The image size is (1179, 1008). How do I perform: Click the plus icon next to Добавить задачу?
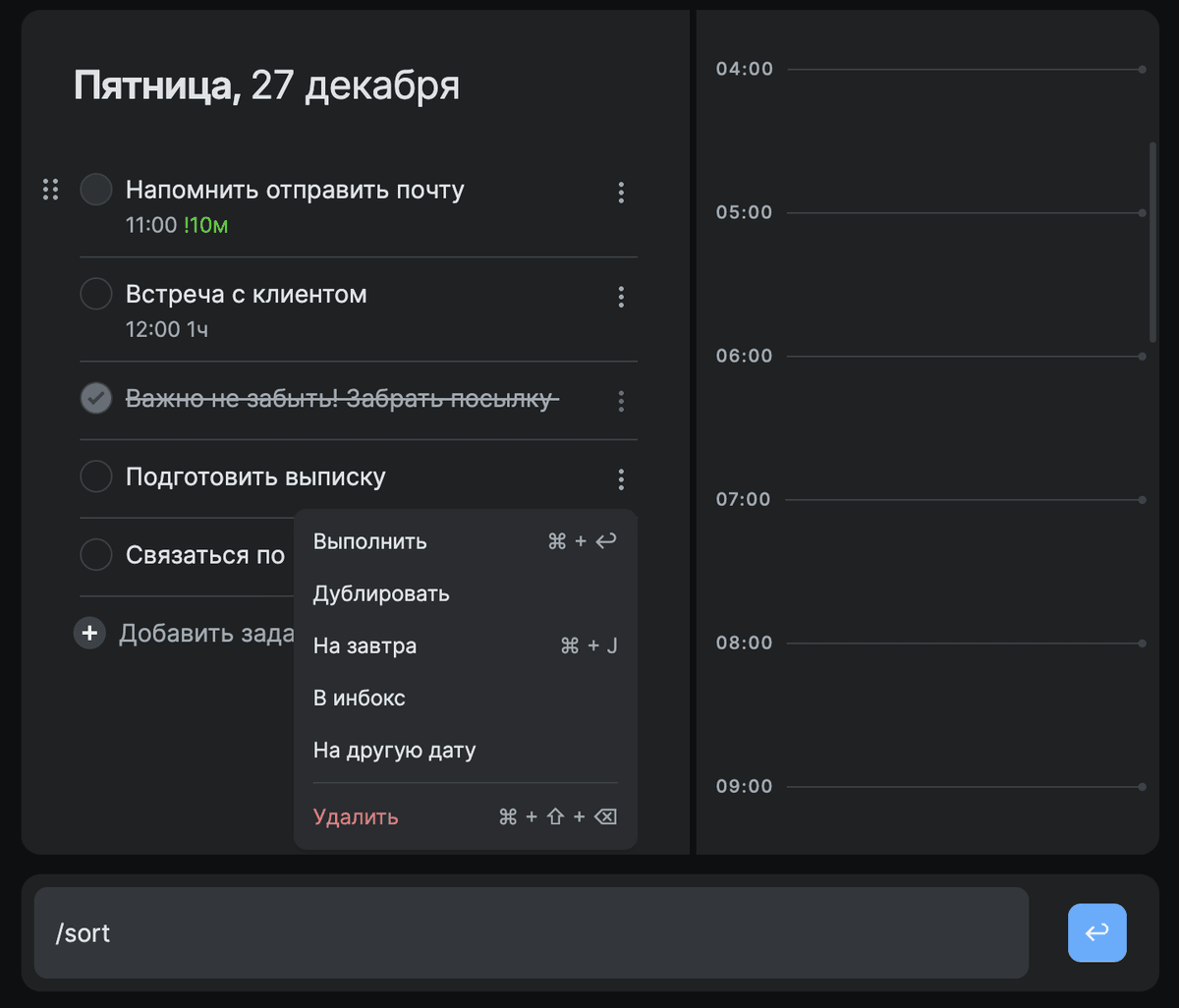89,633
